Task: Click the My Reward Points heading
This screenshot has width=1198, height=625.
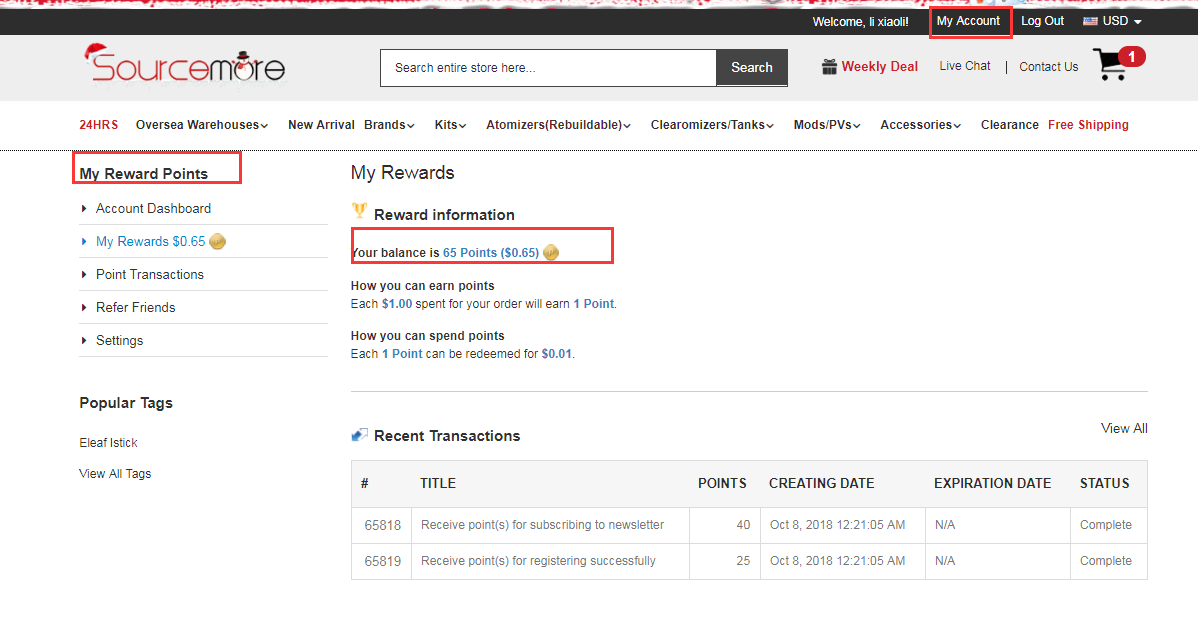Action: (x=144, y=173)
